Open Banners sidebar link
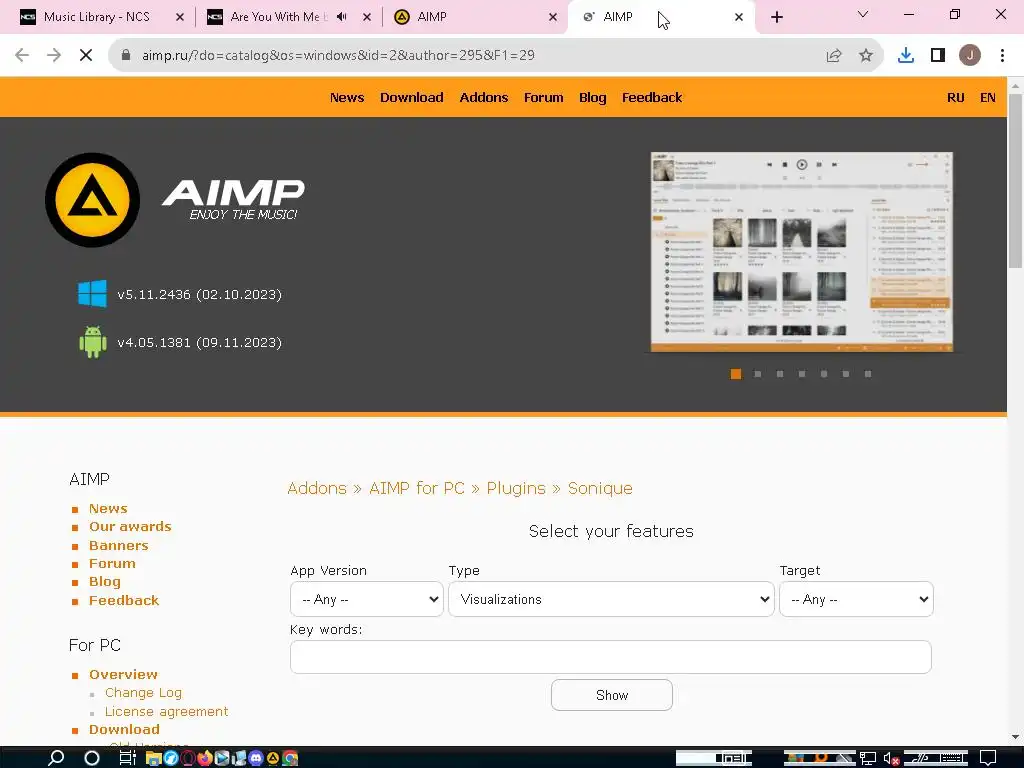 pyautogui.click(x=118, y=545)
